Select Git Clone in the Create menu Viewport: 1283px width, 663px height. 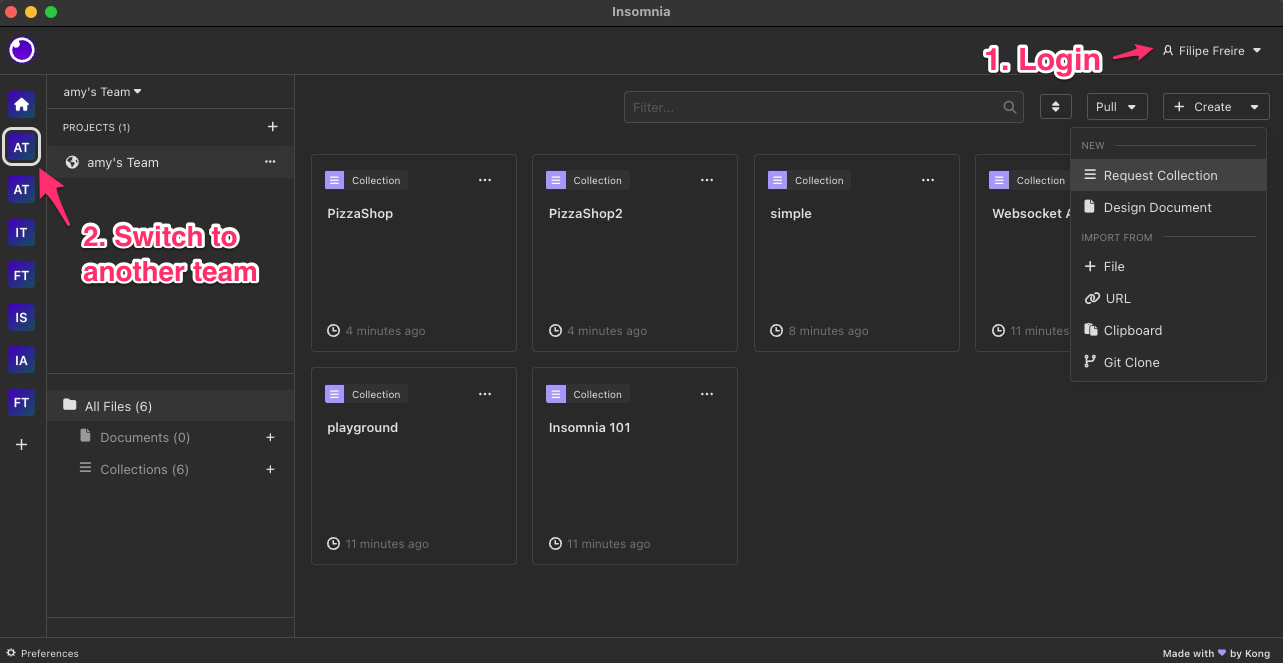pos(1168,362)
